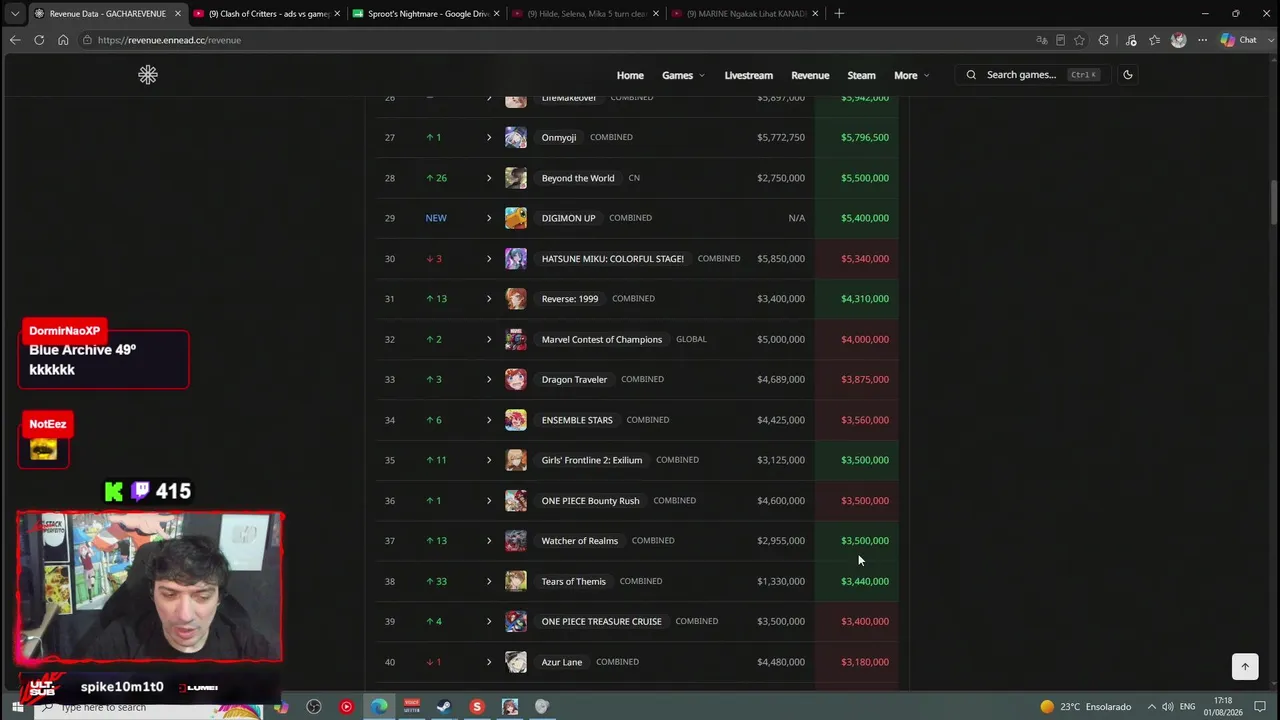The image size is (1280, 720).
Task: Open the Tears of Themis link
Action: click(x=574, y=581)
